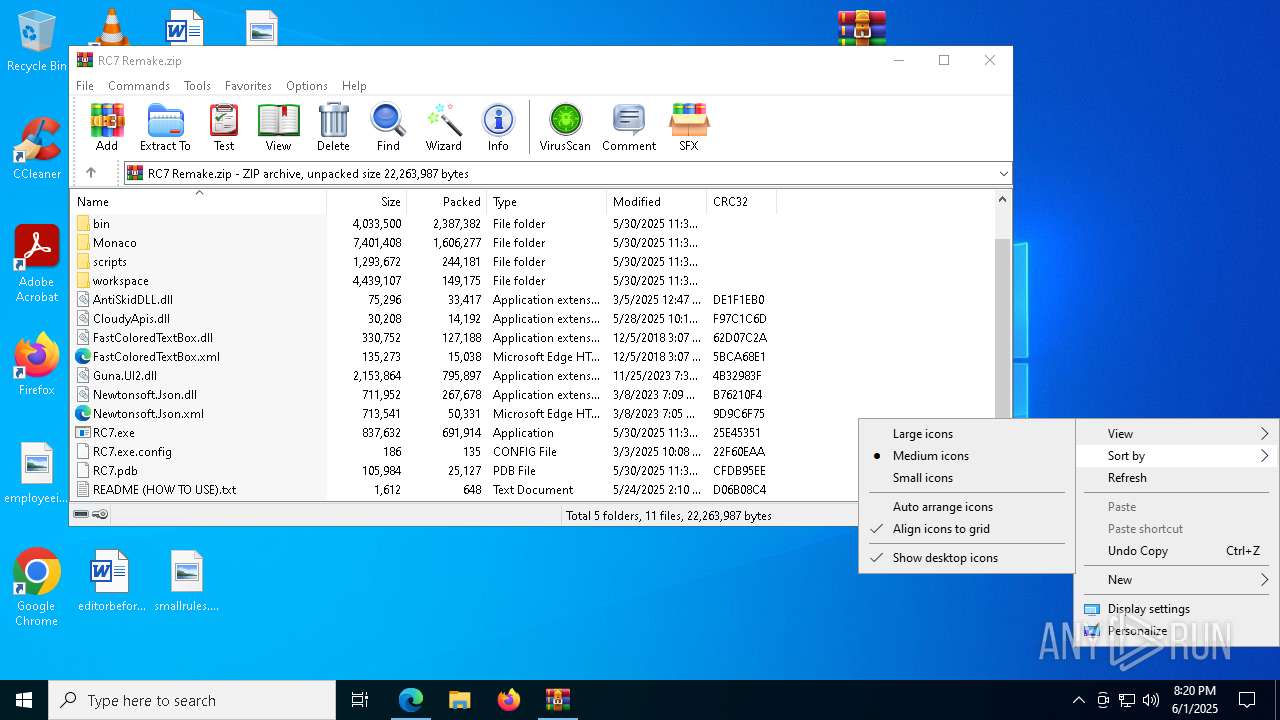Screen dimensions: 1280x720
Task: Sort by Modified column header
Action: point(656,202)
